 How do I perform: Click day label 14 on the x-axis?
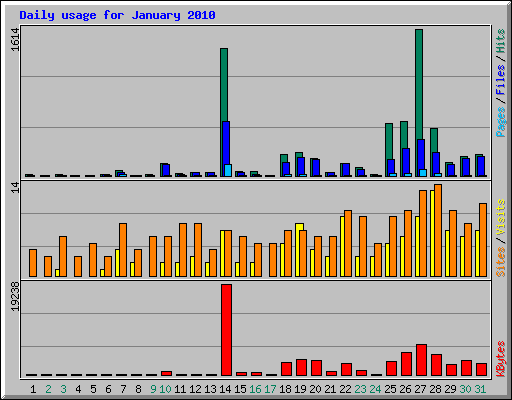225,389
